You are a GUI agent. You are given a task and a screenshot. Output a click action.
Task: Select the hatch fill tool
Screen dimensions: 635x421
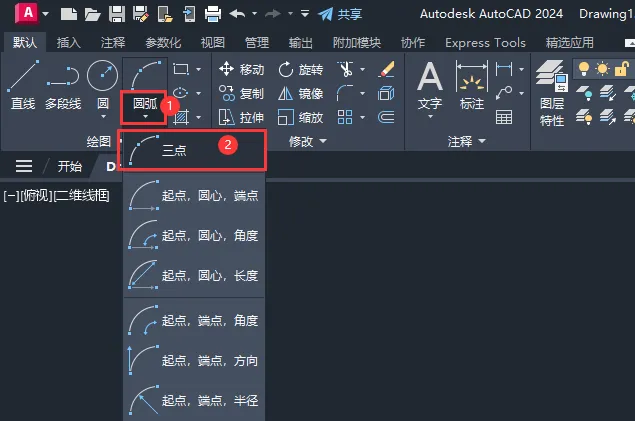181,117
